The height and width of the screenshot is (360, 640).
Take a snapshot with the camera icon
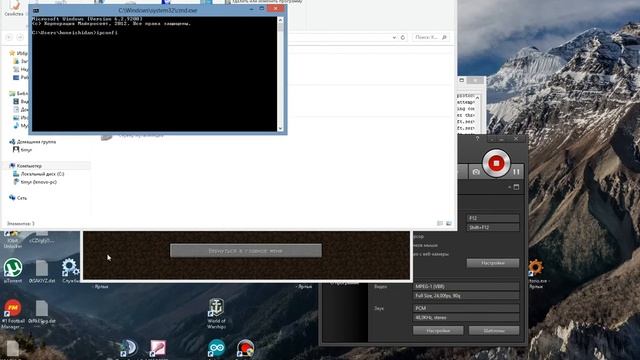coord(476,172)
